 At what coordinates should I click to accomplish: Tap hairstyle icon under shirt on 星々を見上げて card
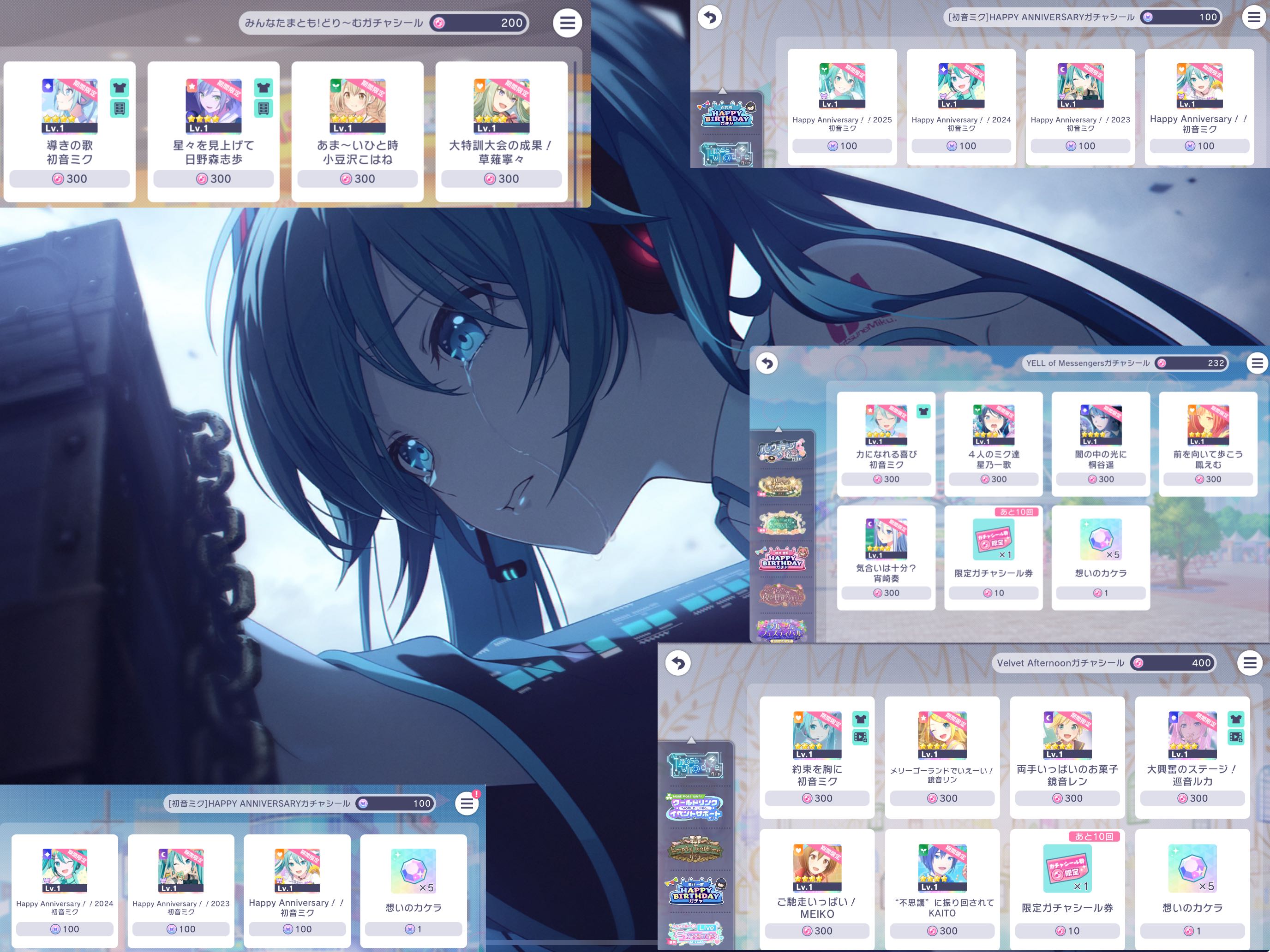click(x=263, y=108)
